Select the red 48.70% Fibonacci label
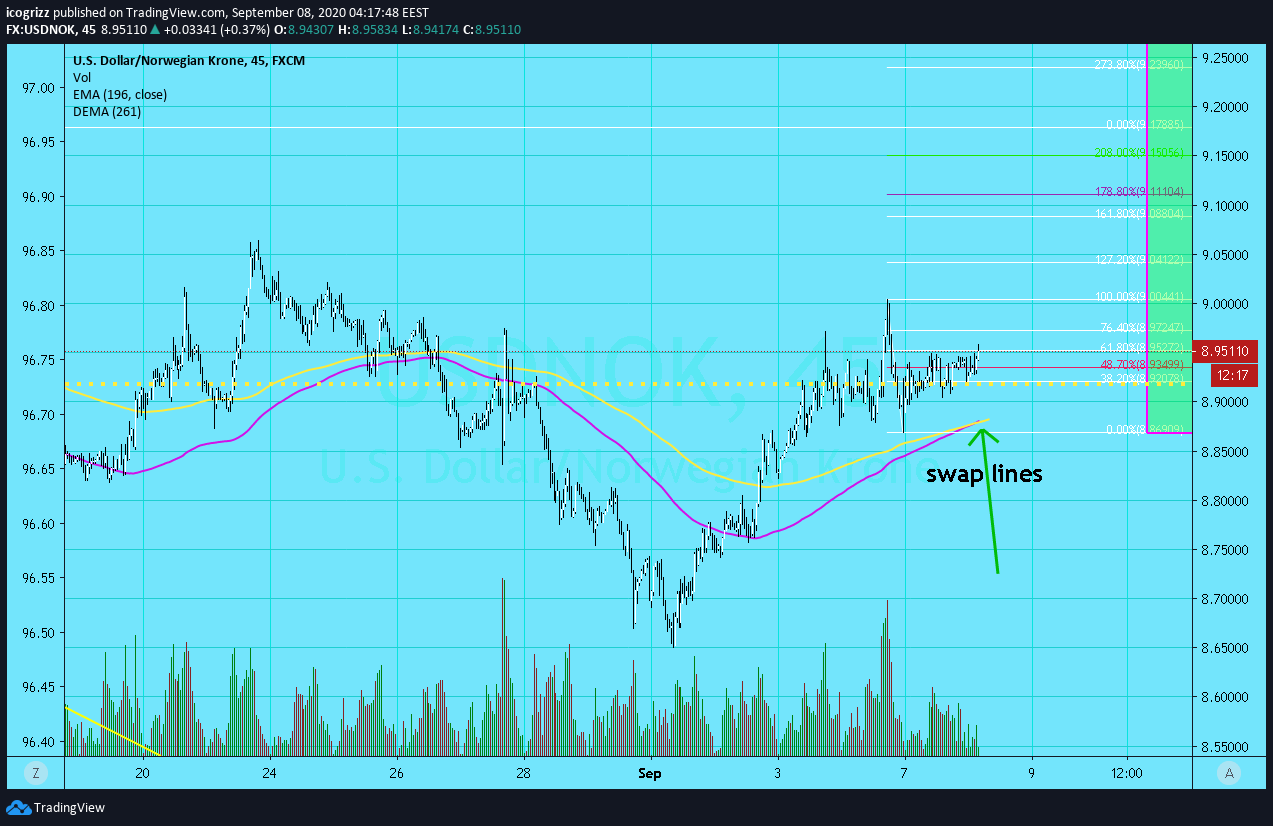 (x=1142, y=366)
